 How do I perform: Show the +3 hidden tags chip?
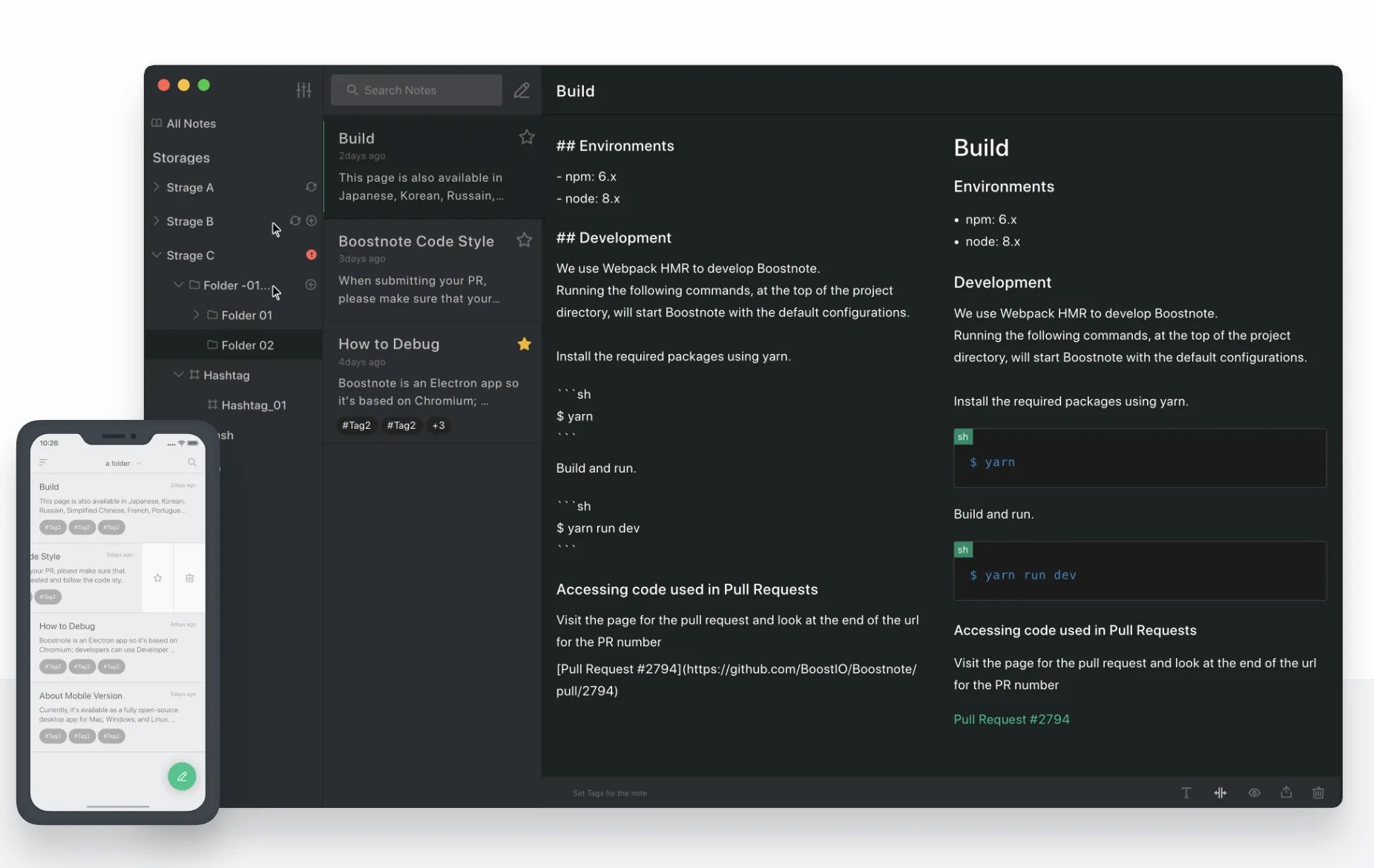click(438, 425)
